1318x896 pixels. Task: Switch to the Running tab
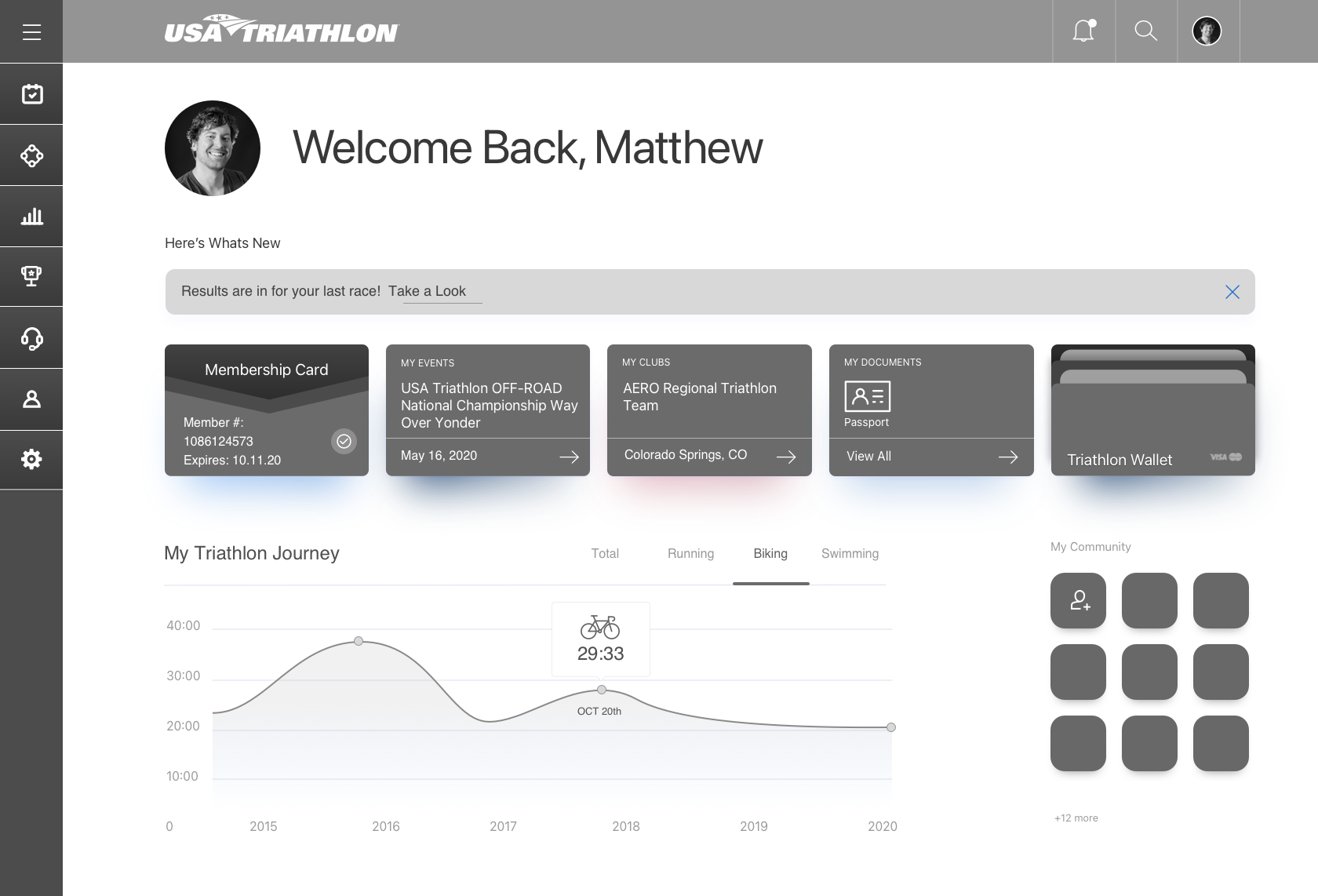(690, 553)
